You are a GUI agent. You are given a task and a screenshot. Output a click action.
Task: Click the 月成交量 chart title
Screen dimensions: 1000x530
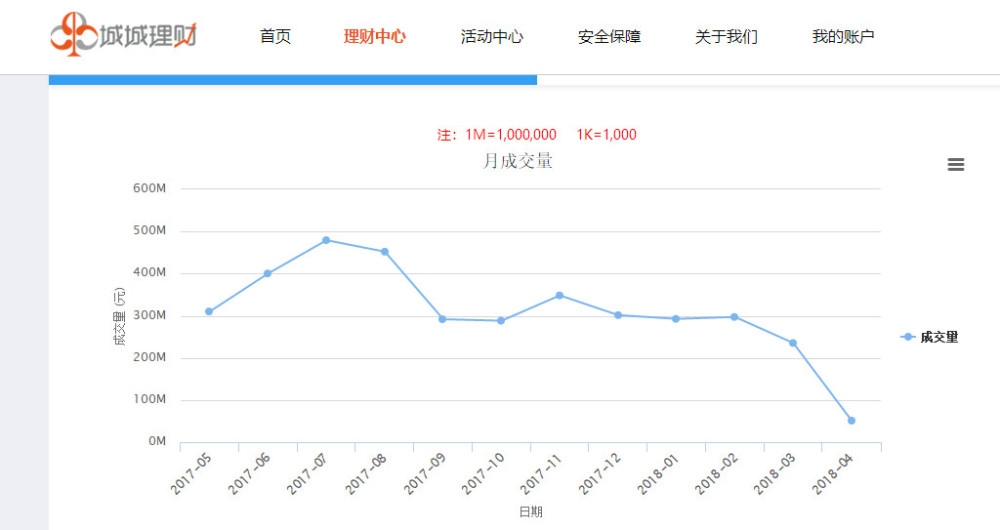point(517,160)
